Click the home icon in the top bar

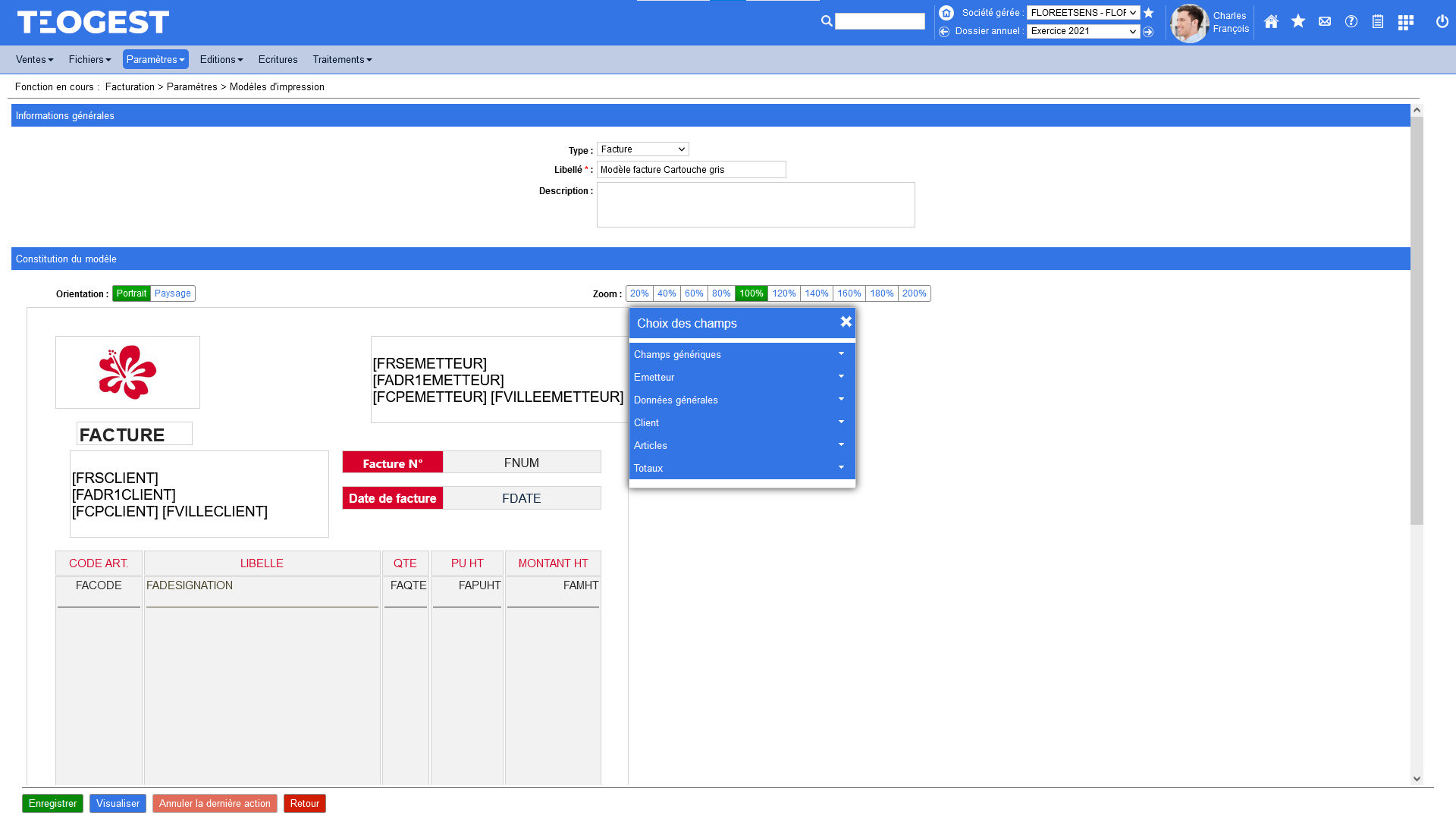(1271, 22)
